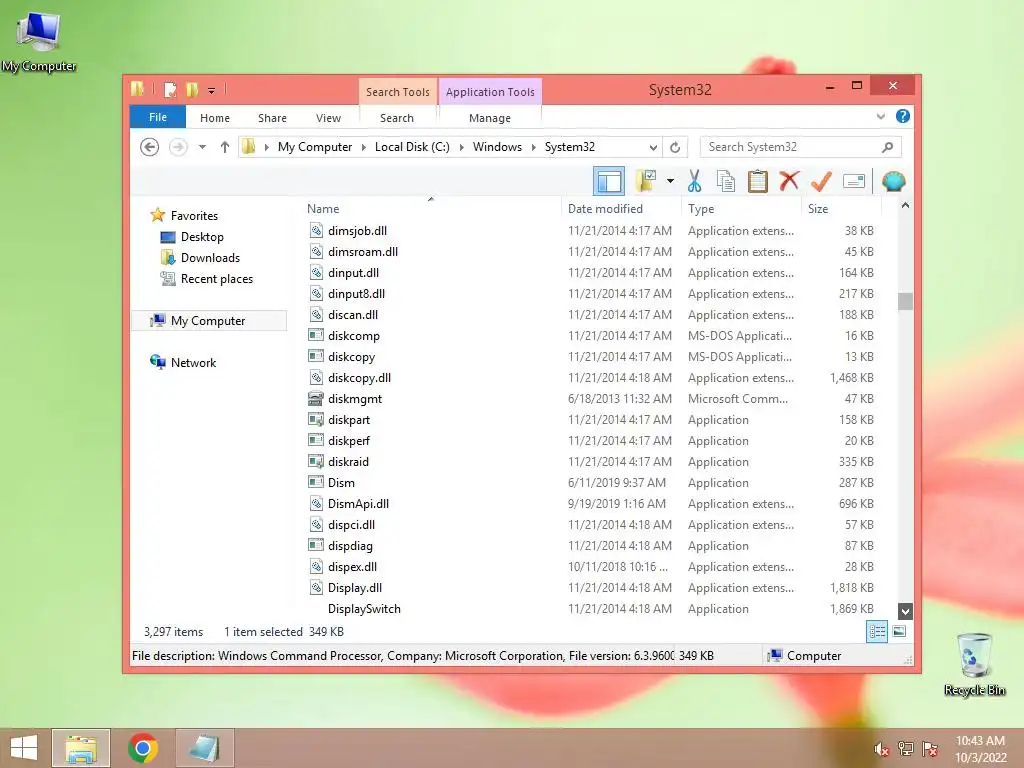Click the folder options toolbar icon
1024x768 pixels.
pos(646,182)
